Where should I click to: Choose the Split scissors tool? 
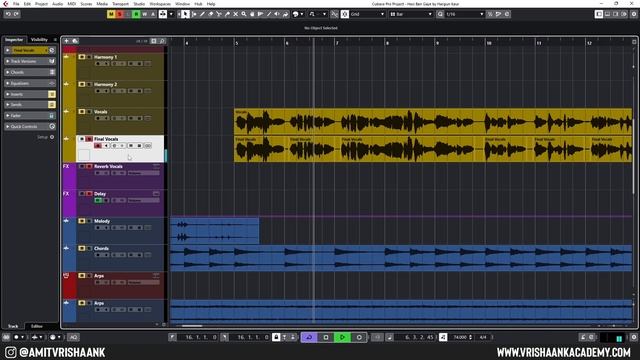coord(219,14)
